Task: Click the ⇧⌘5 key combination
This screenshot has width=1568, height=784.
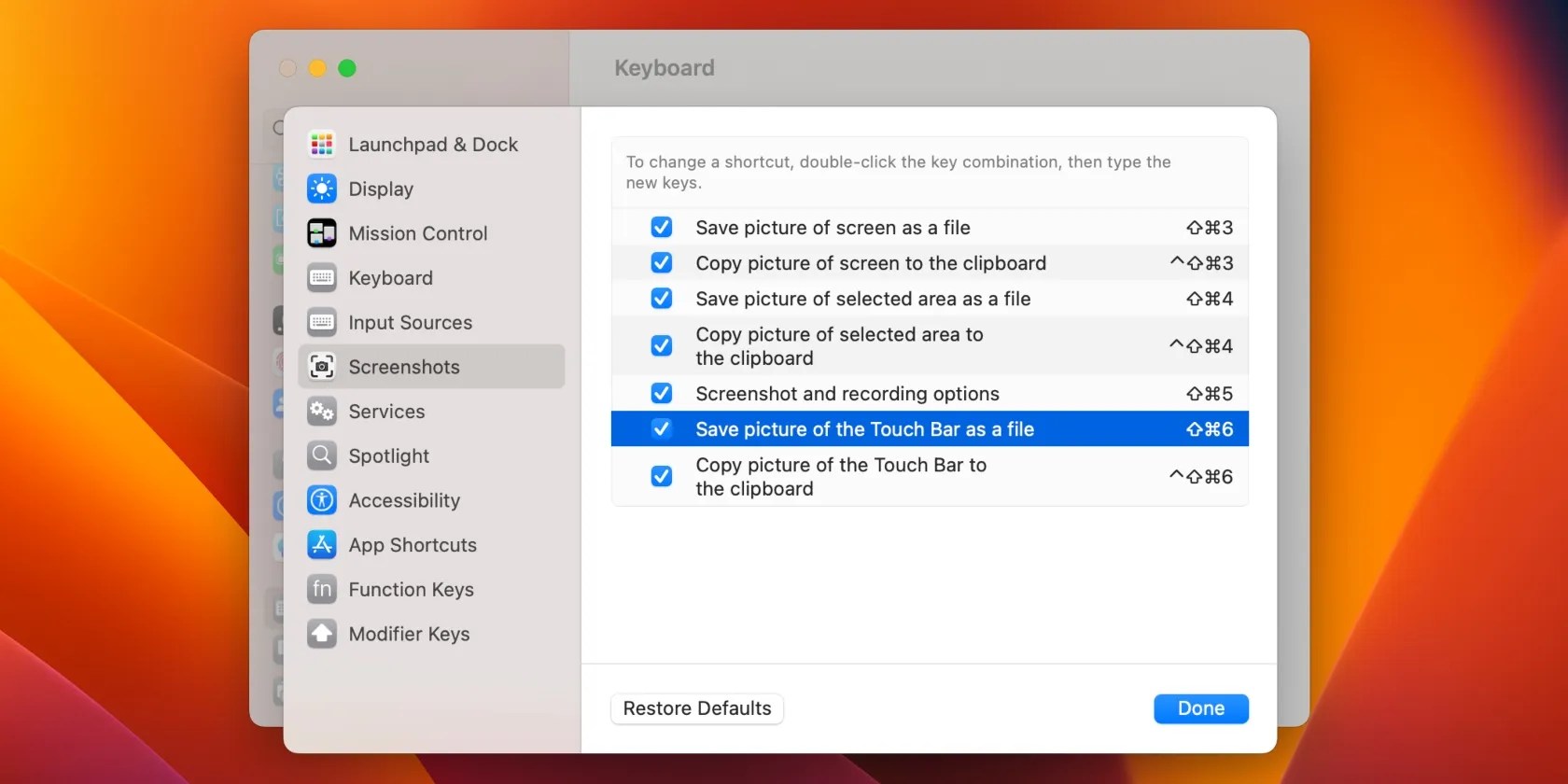Action: tap(1210, 394)
